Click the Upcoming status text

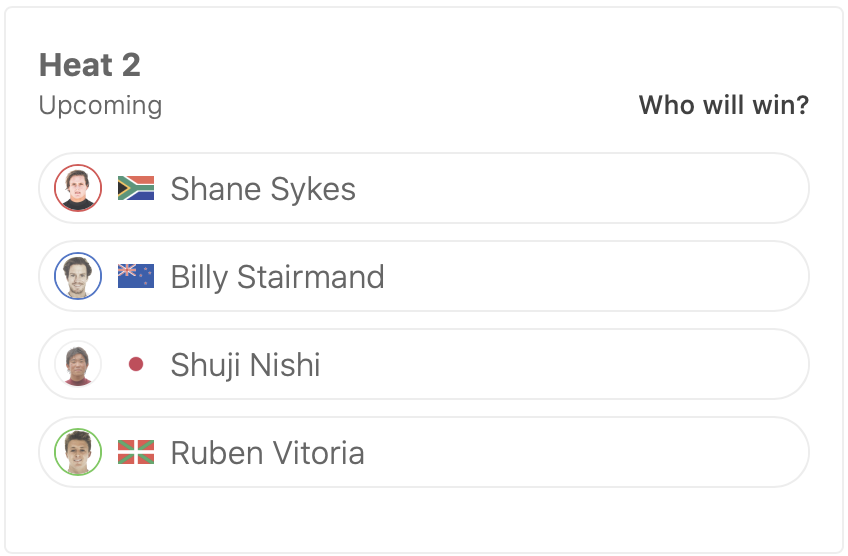(x=100, y=105)
